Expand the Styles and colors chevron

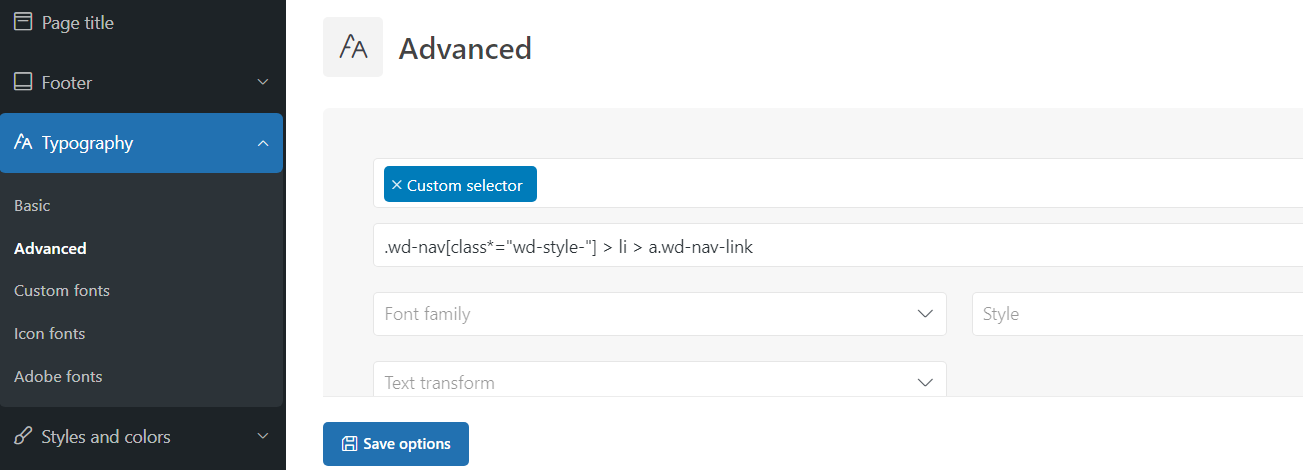click(263, 436)
